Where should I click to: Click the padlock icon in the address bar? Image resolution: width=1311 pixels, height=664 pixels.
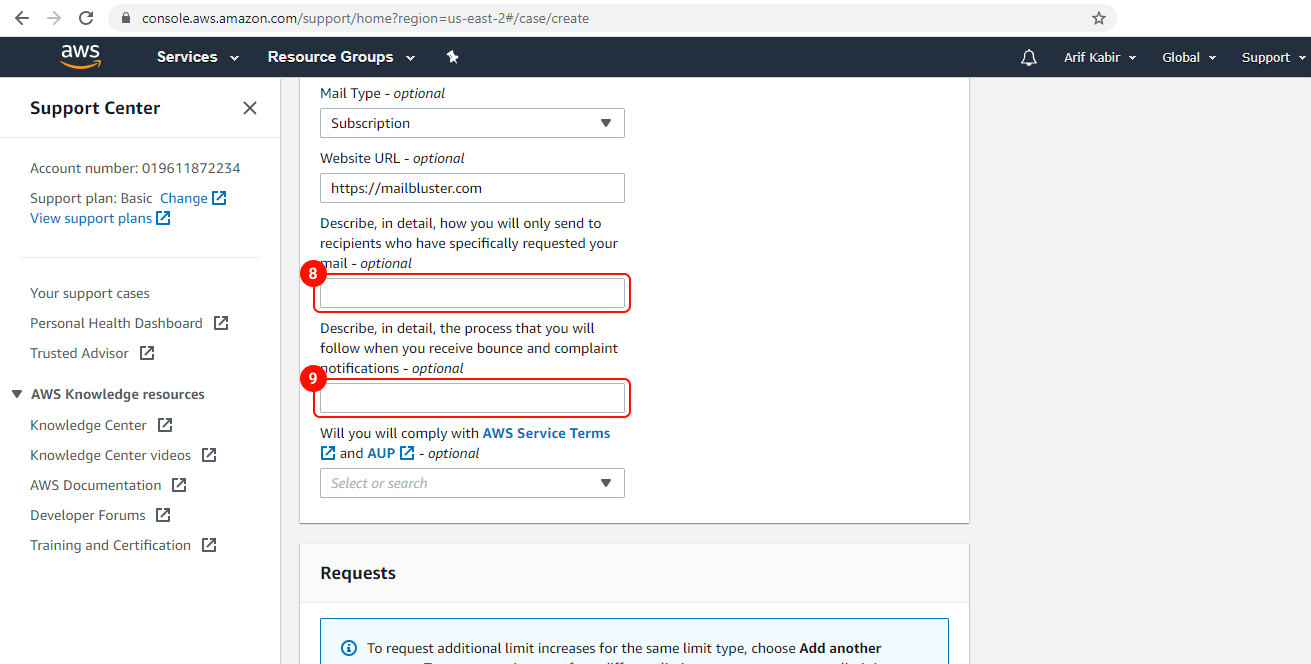pyautogui.click(x=124, y=17)
